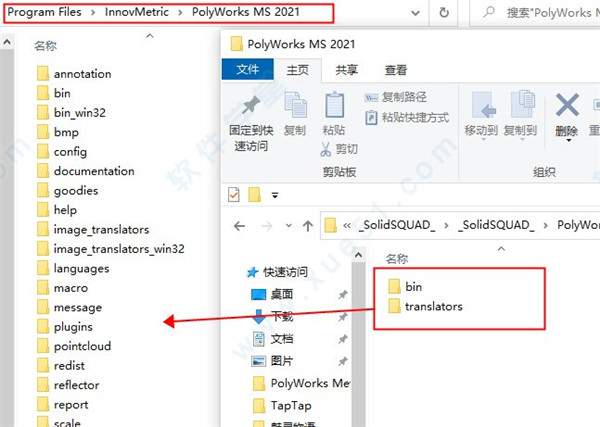Viewport: 600px width, 427px height.
Task: Expand the quick access toolbar customize arrow
Action: pyautogui.click(x=275, y=195)
